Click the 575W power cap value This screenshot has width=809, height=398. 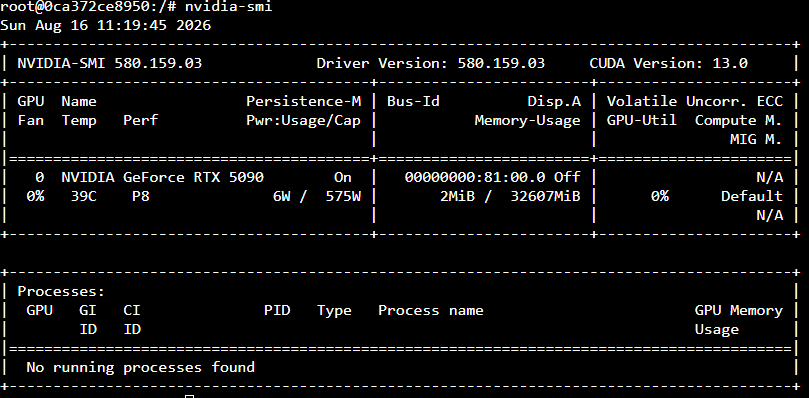pyautogui.click(x=343, y=196)
